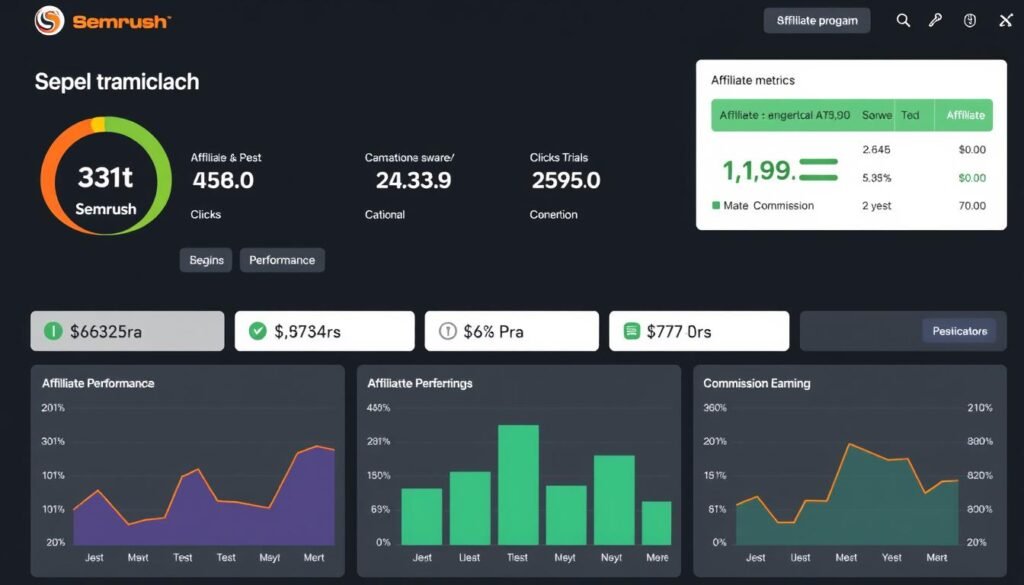Viewport: 1024px width, 585px height.
Task: Click green circle icon on $66325ra card
Action: click(53, 331)
